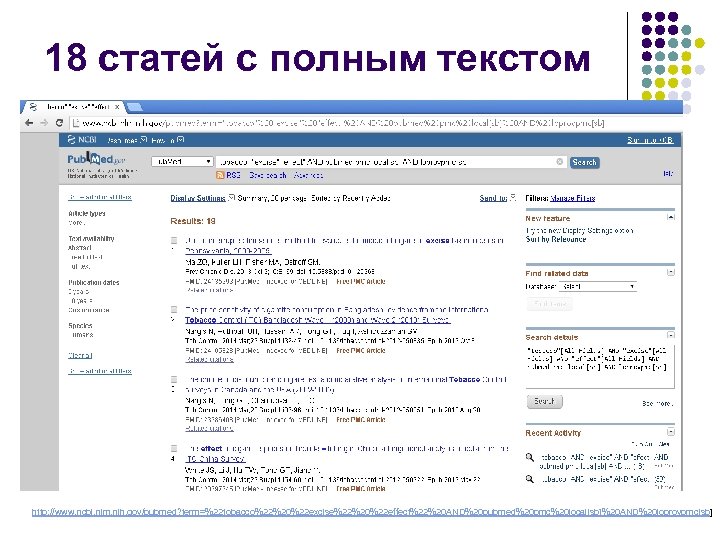Click the RSS feed icon
The image size is (720, 540).
coord(220,175)
